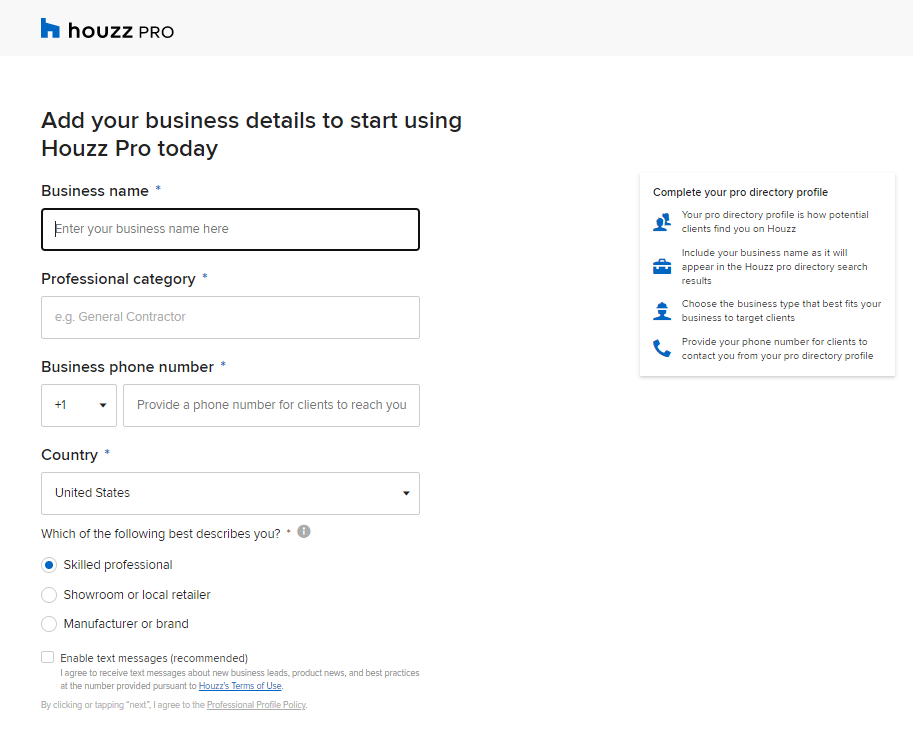Open the Professional Profile Policy link
The height and width of the screenshot is (743, 913).
point(256,705)
